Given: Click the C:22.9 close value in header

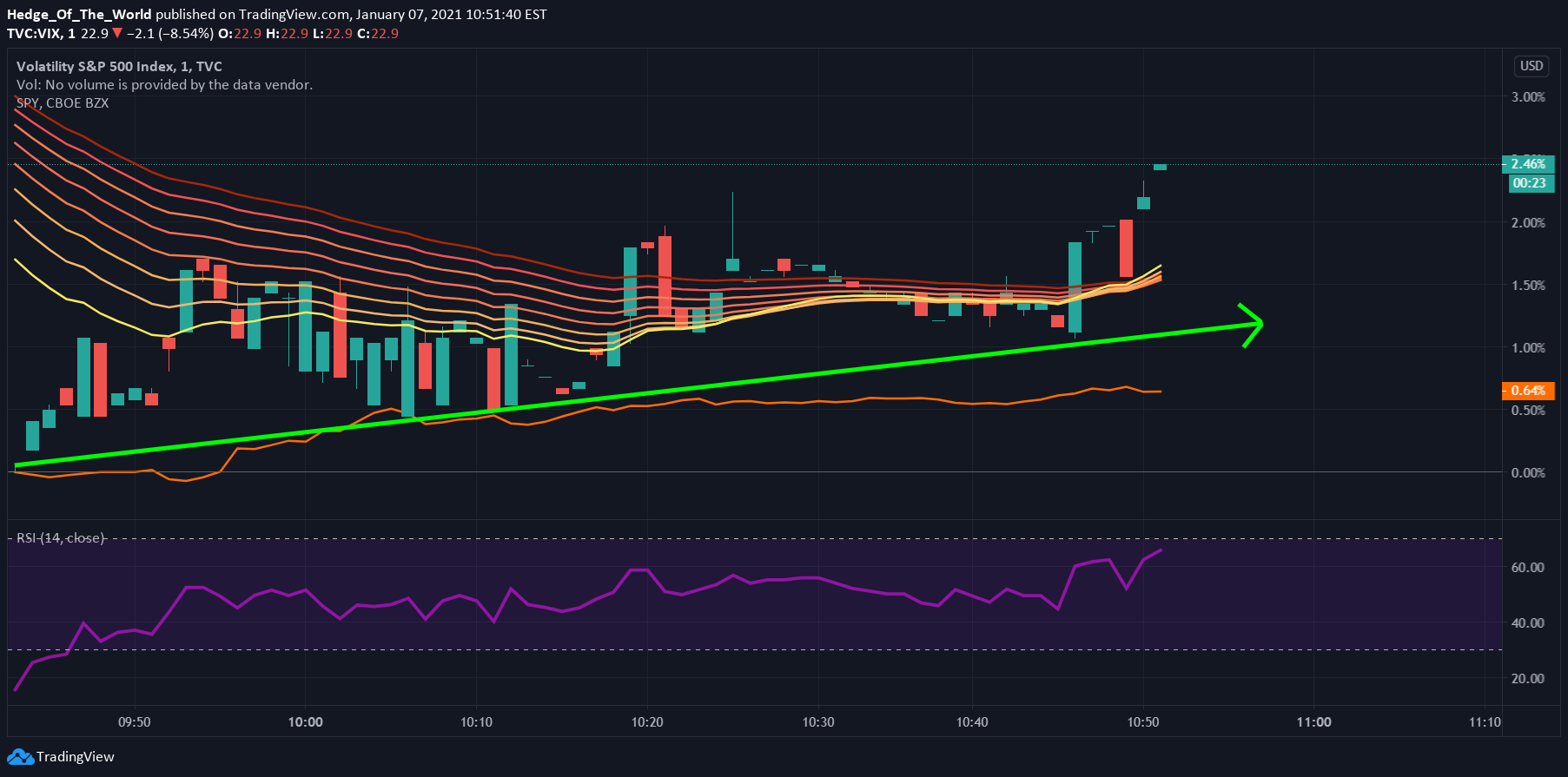Looking at the screenshot, I should 378,33.
